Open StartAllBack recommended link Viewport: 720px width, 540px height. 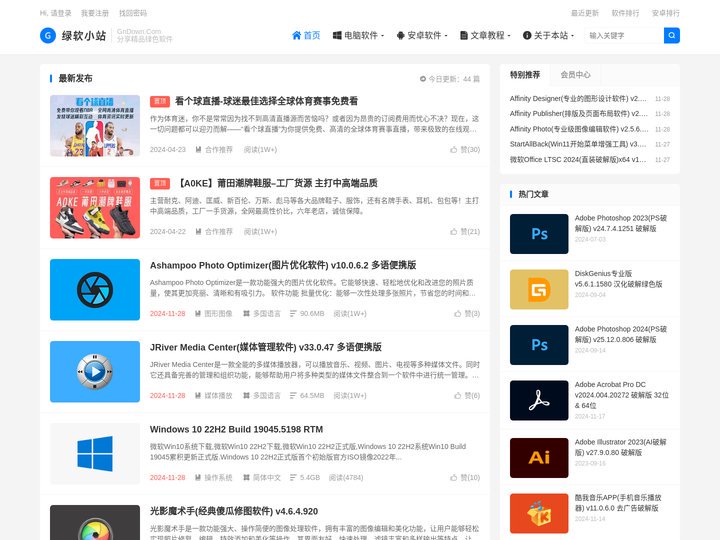tap(578, 144)
